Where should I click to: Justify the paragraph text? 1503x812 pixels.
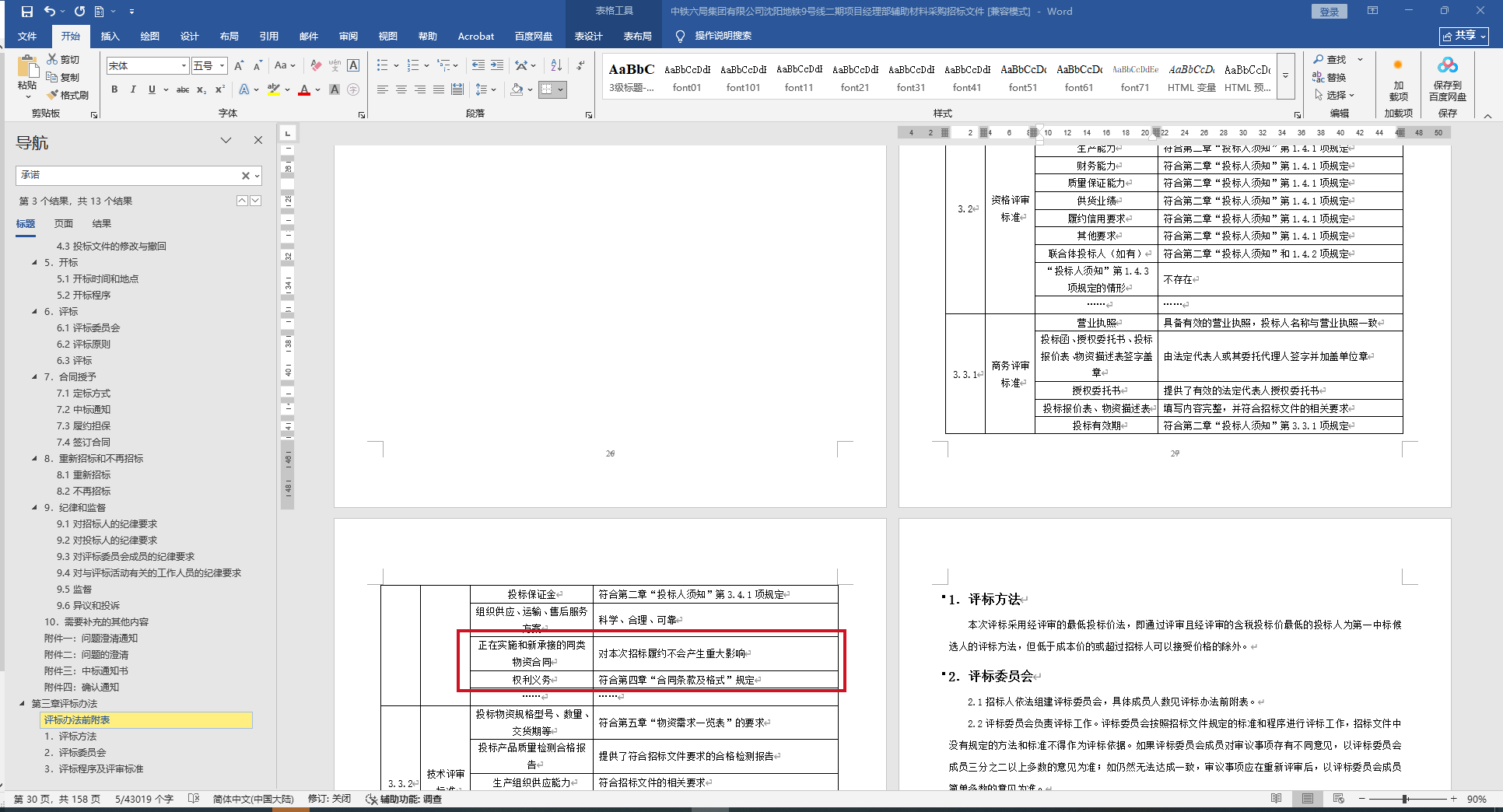pyautogui.click(x=439, y=89)
